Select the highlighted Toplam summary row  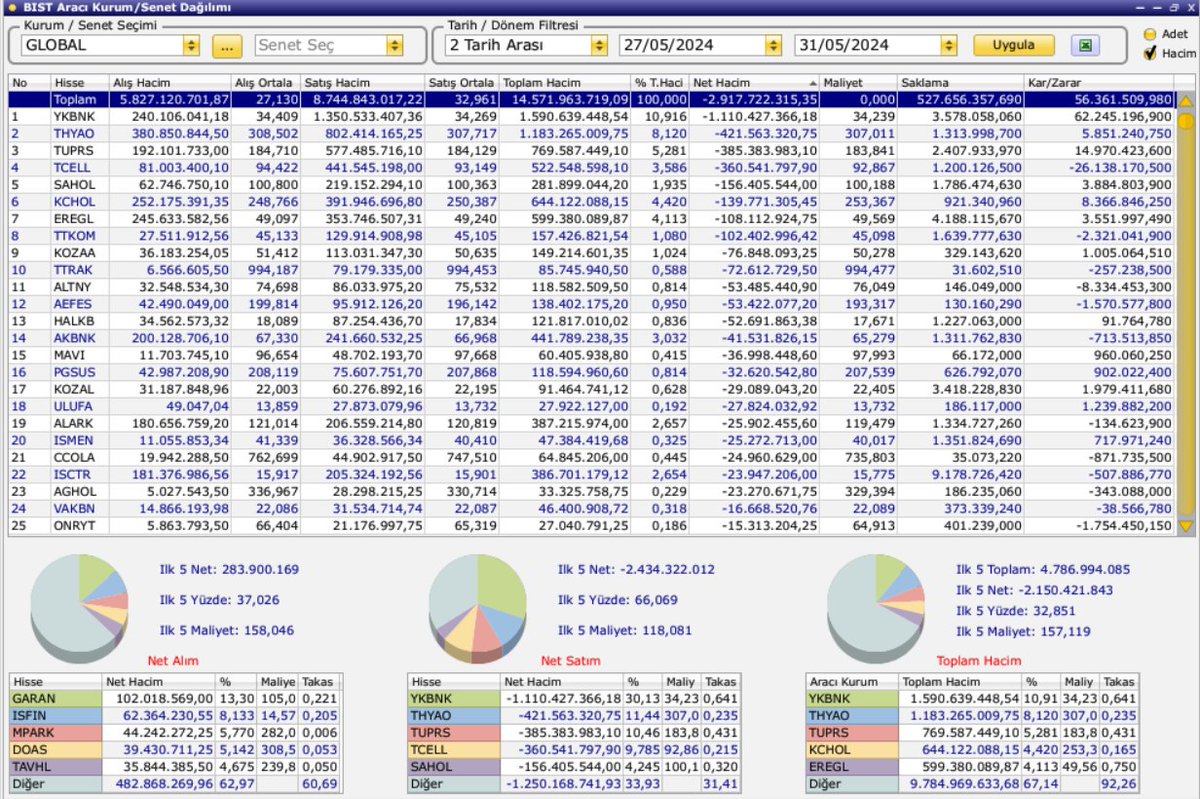tap(591, 100)
